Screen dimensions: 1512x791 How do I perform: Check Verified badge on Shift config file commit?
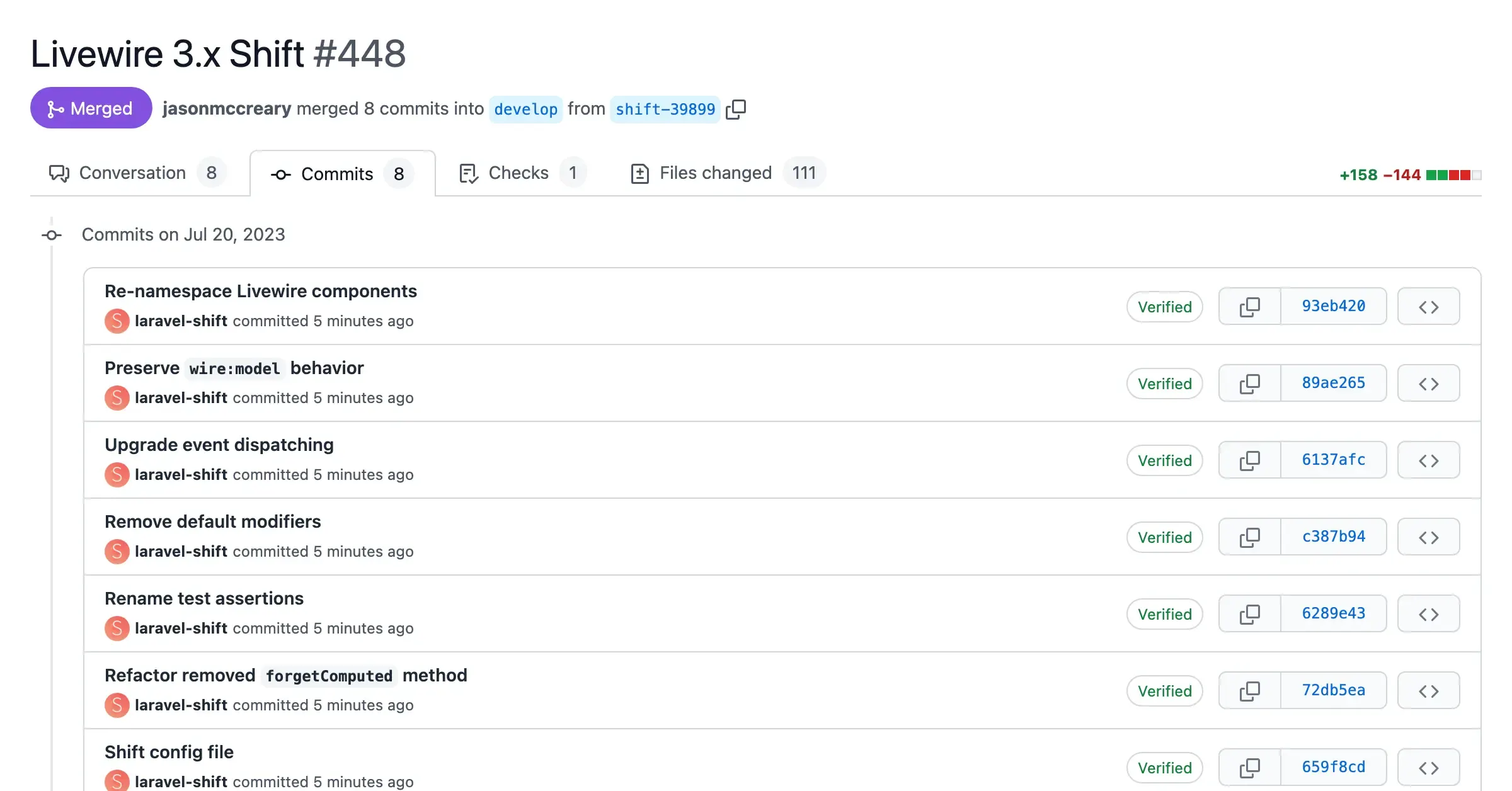click(1164, 768)
